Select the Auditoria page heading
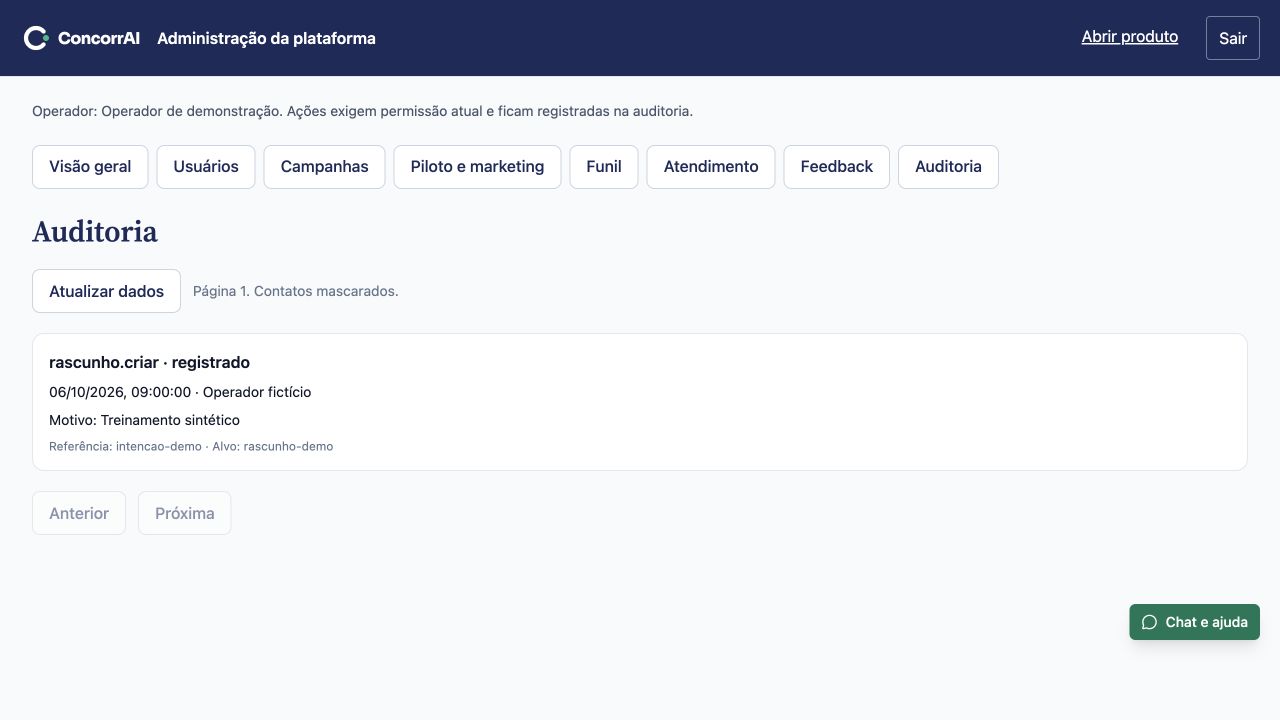This screenshot has height=720, width=1280. pos(95,232)
